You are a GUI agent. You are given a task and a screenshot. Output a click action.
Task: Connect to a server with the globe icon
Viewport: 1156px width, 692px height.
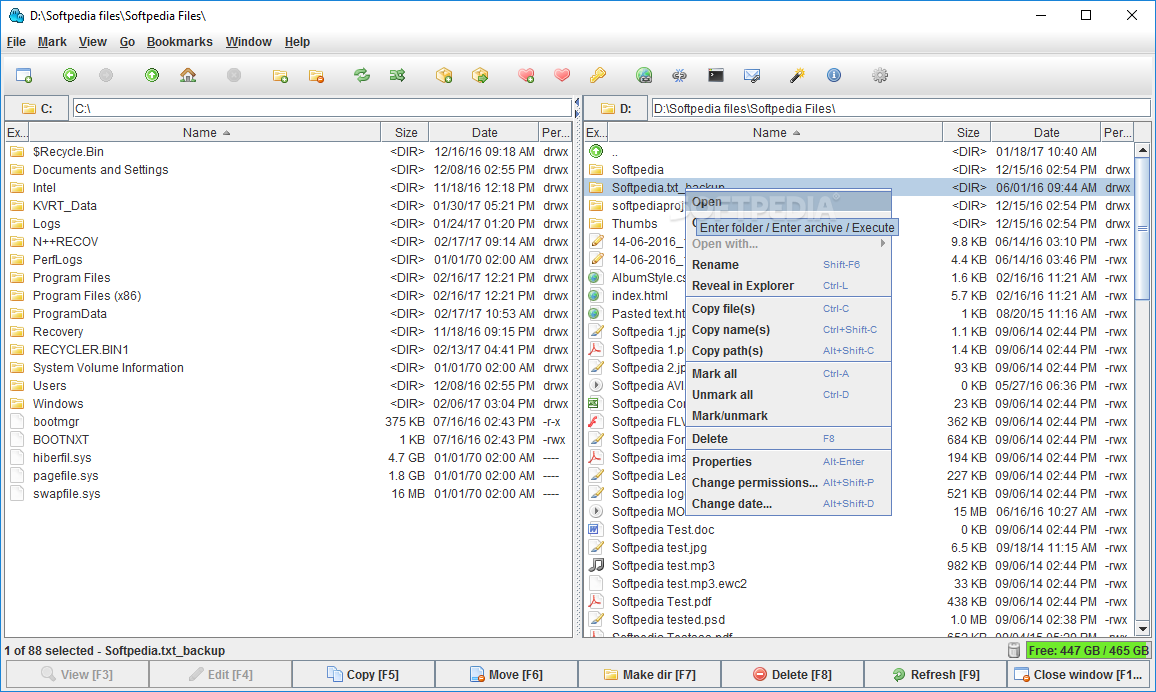point(644,75)
